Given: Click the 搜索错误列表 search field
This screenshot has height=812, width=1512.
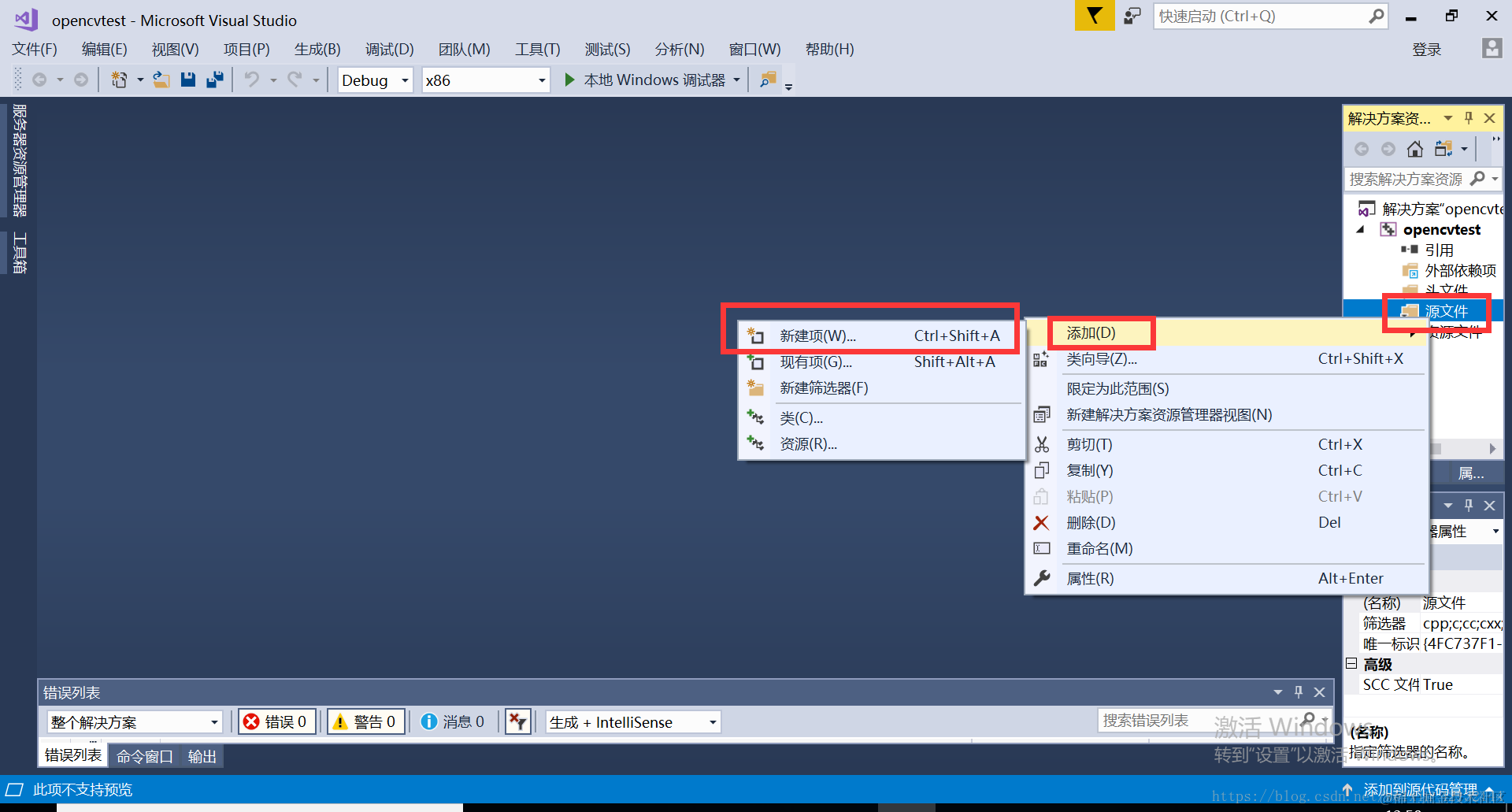Looking at the screenshot, I should 1197,720.
